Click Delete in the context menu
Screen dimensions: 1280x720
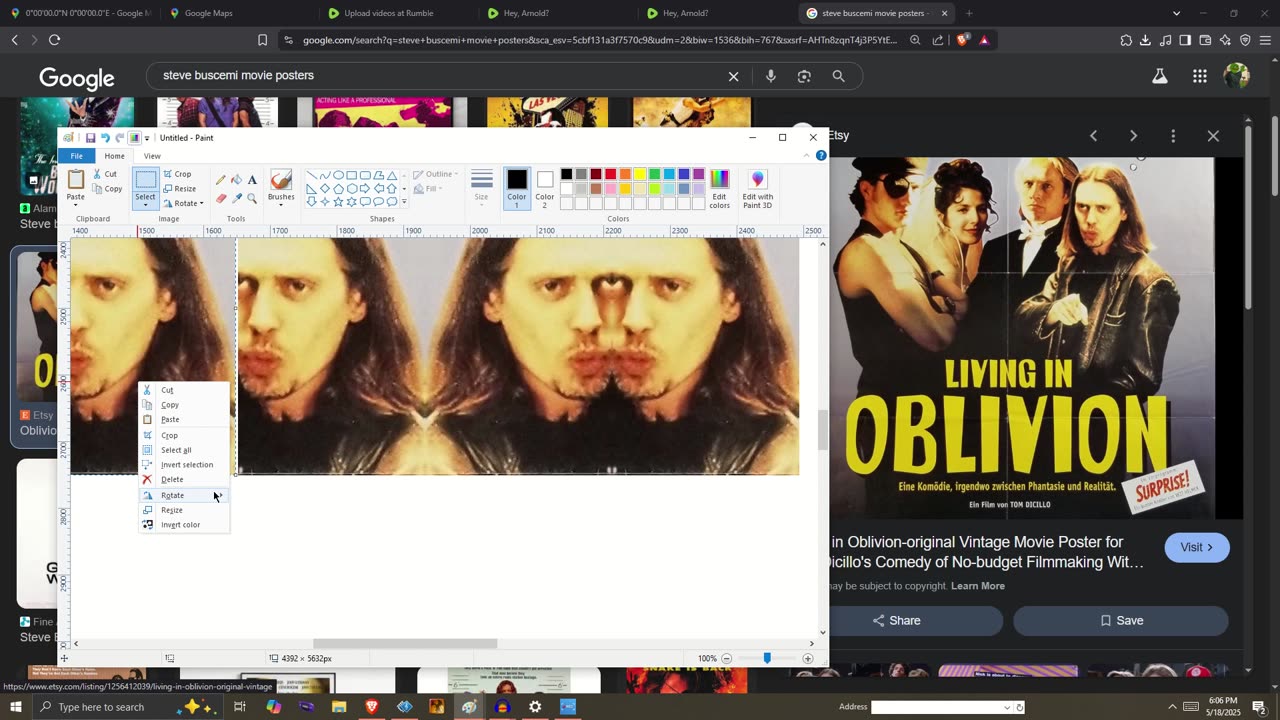pos(184,480)
